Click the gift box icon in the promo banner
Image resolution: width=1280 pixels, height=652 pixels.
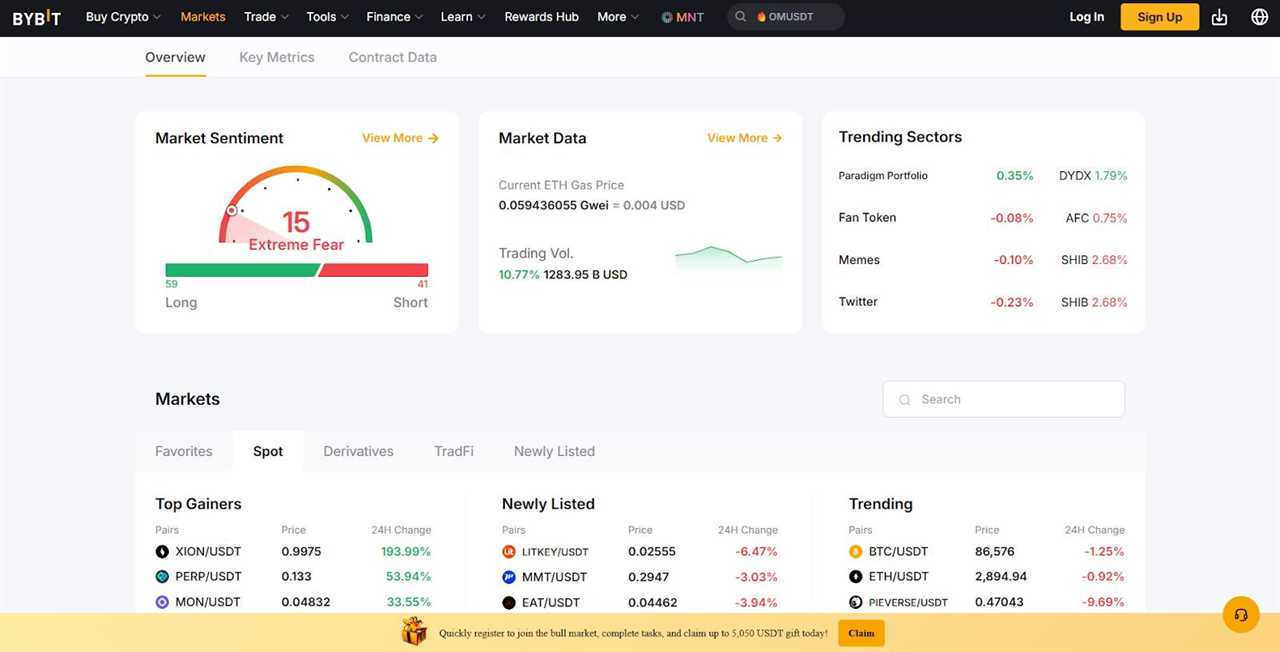click(414, 630)
